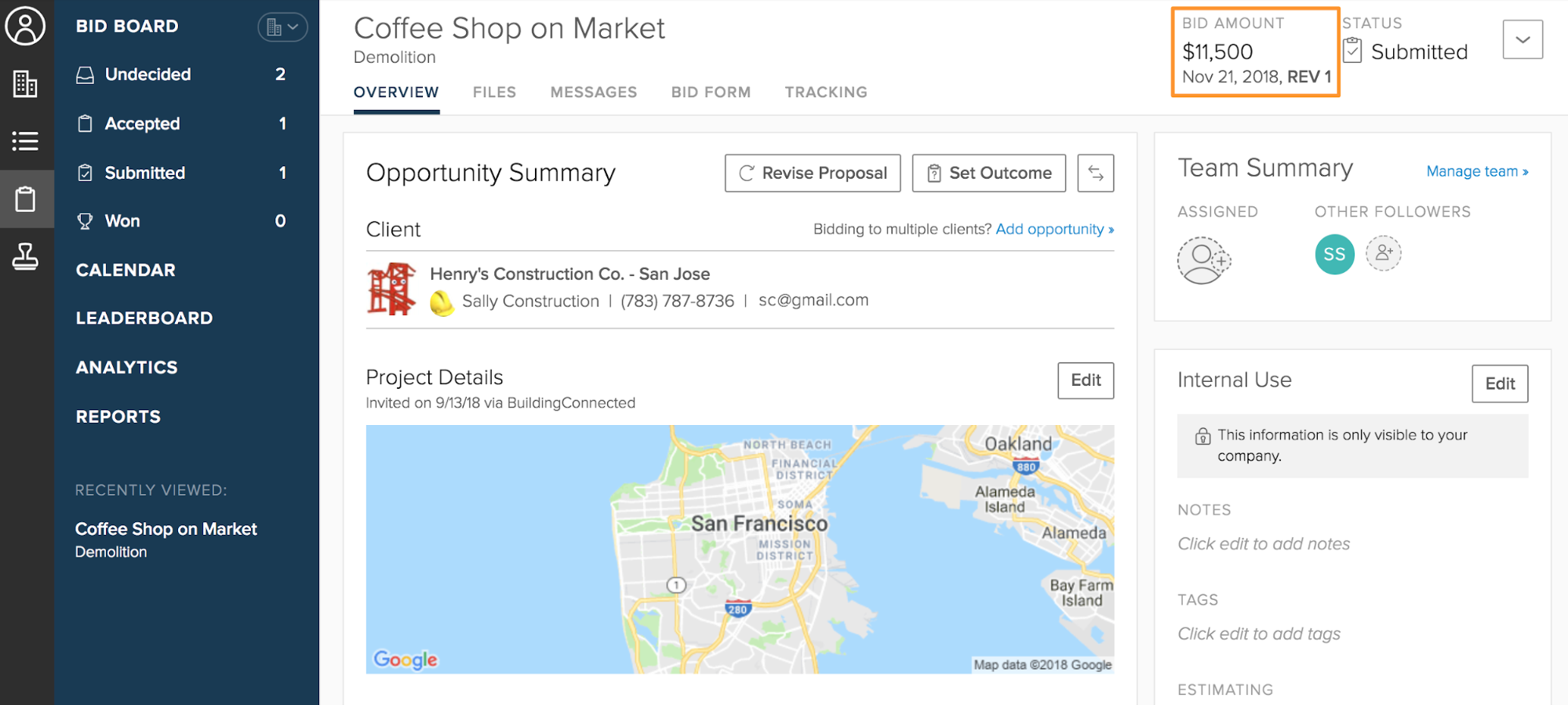
Task: Click the building icon in left rail
Action: pyautogui.click(x=26, y=83)
